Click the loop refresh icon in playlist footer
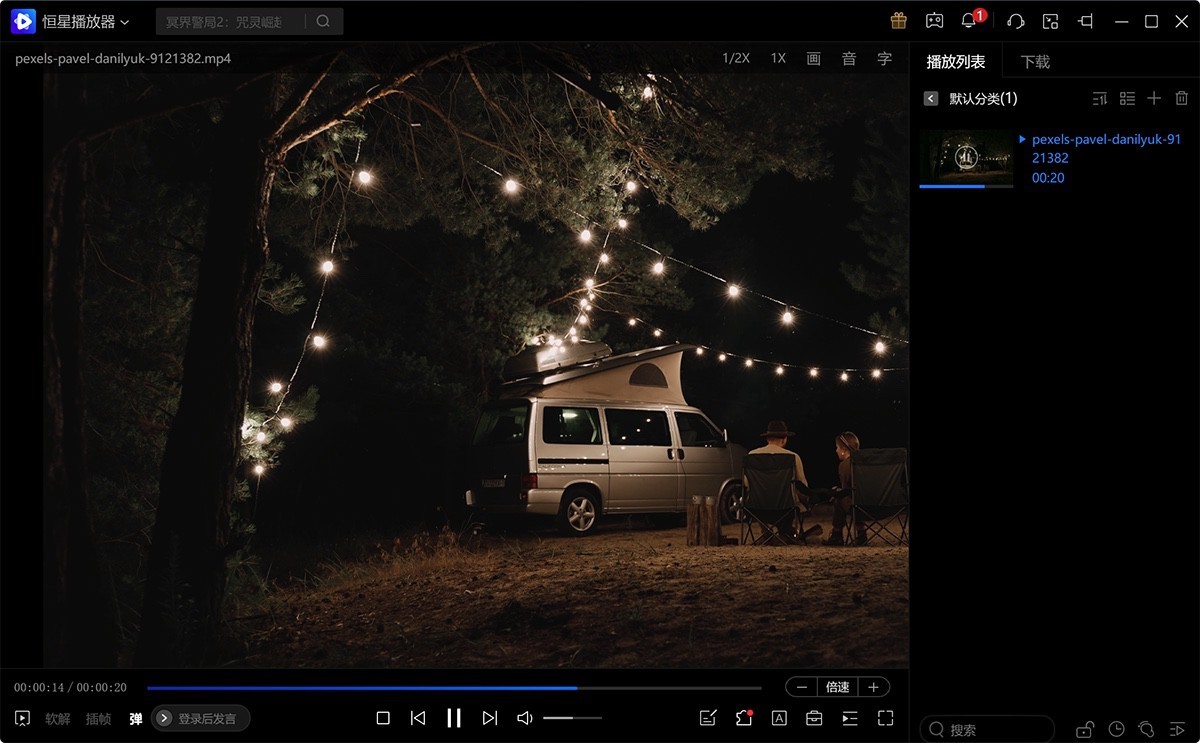 tap(1147, 729)
